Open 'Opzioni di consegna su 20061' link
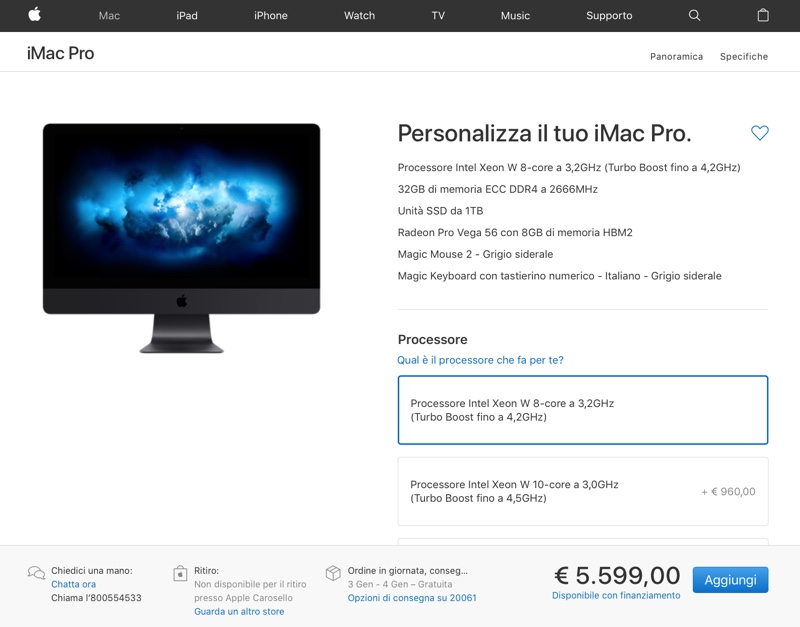 click(x=412, y=598)
